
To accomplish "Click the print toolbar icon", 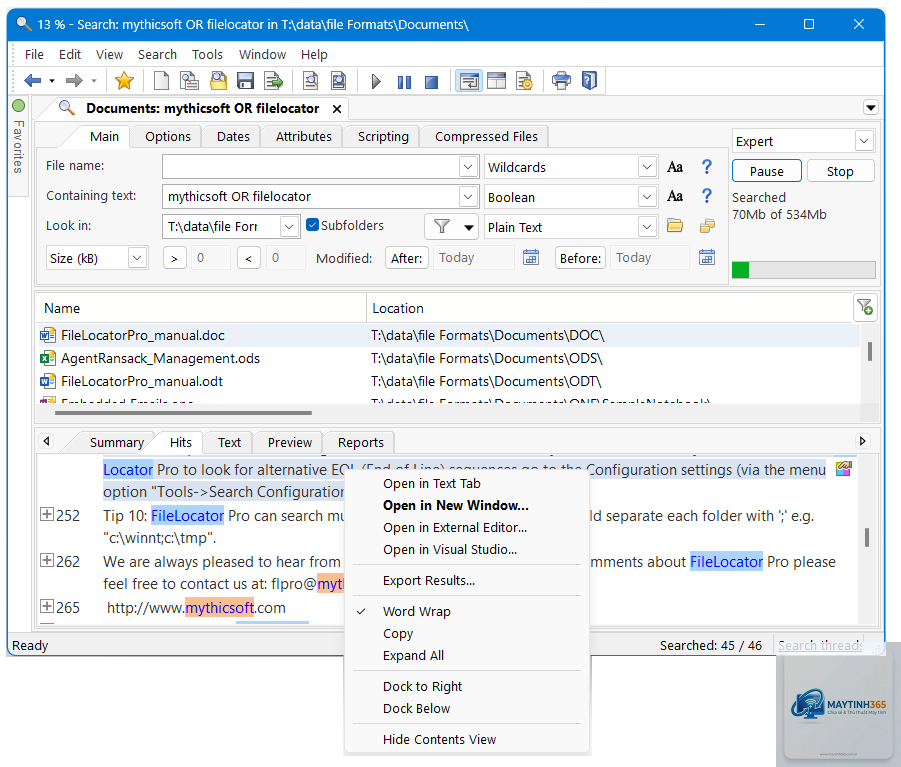I will click(561, 80).
